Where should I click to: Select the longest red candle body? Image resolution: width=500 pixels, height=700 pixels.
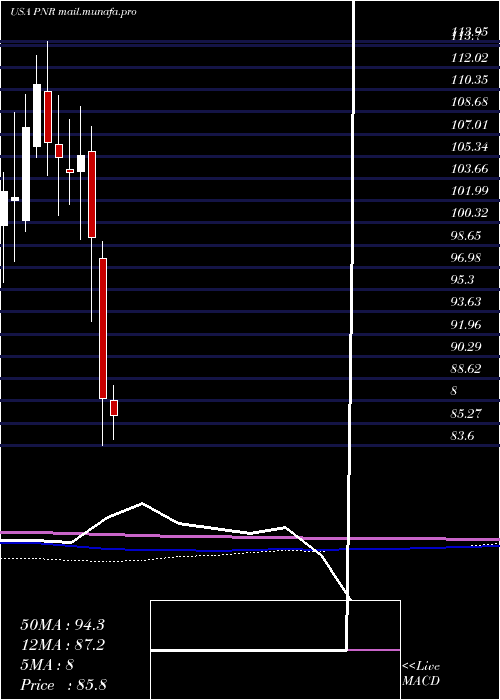point(103,328)
